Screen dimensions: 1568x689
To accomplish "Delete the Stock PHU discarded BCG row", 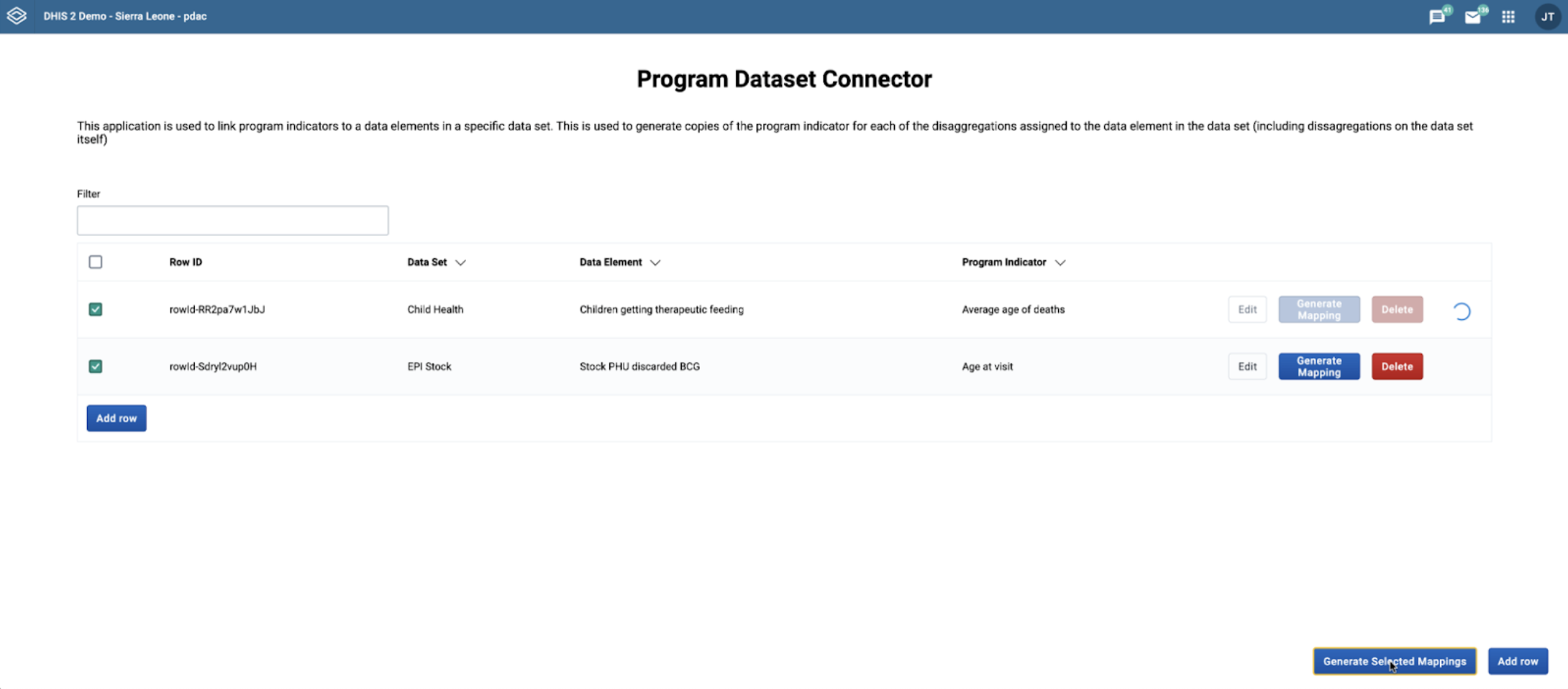I will [x=1396, y=366].
